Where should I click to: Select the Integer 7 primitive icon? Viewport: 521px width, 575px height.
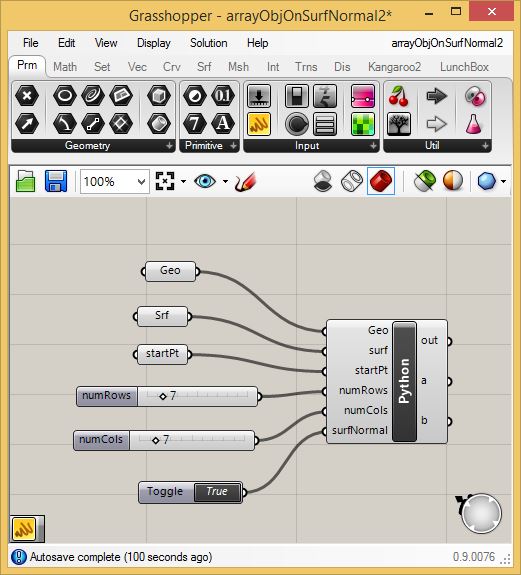[195, 123]
